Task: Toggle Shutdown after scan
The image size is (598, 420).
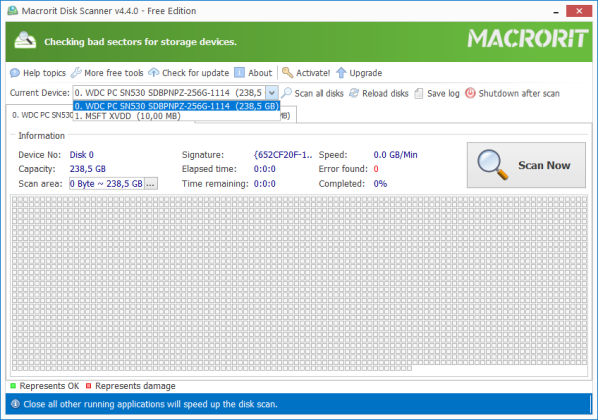Action: click(x=512, y=93)
